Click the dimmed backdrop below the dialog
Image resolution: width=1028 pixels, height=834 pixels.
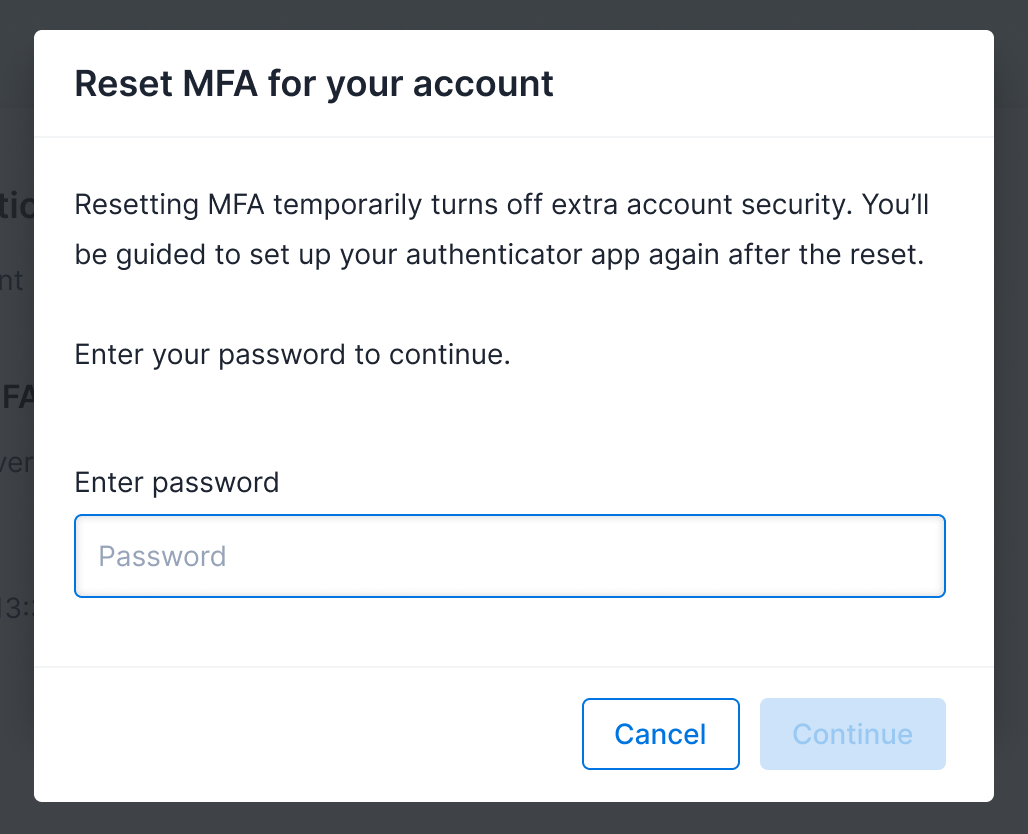coord(514,819)
